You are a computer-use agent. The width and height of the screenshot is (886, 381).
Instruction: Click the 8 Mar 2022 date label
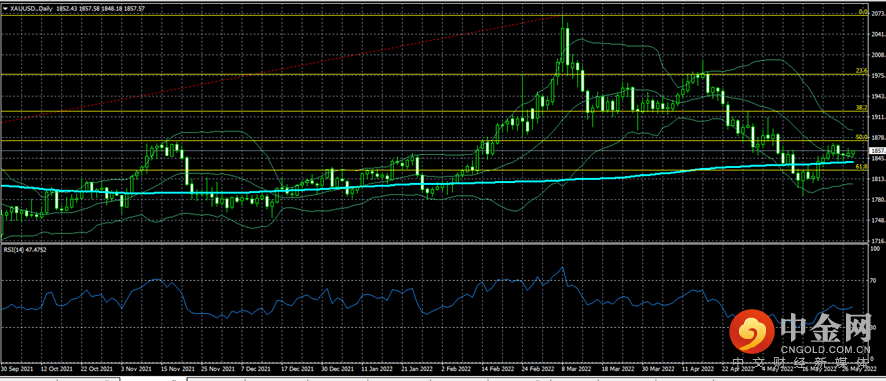pyautogui.click(x=577, y=369)
